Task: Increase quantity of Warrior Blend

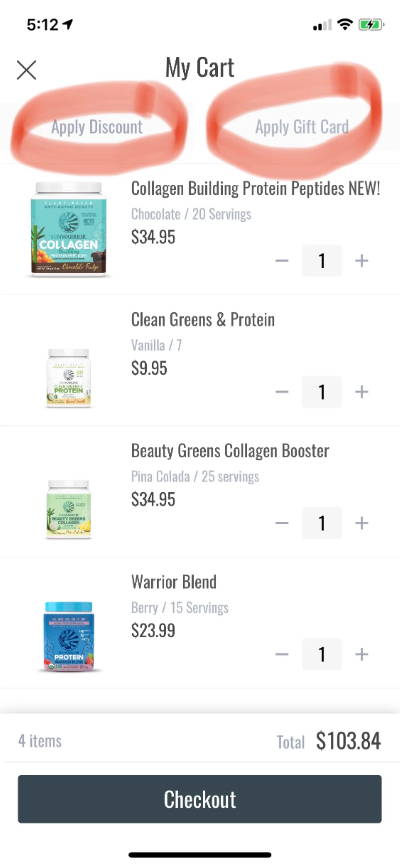Action: [x=361, y=654]
